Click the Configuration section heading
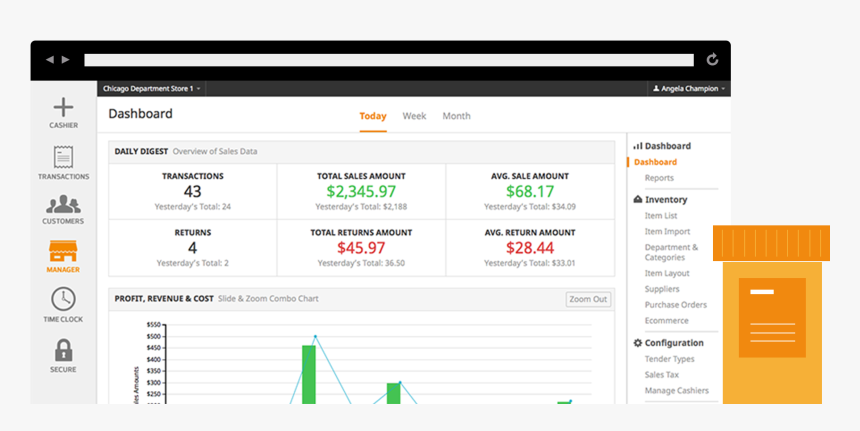 [x=674, y=343]
